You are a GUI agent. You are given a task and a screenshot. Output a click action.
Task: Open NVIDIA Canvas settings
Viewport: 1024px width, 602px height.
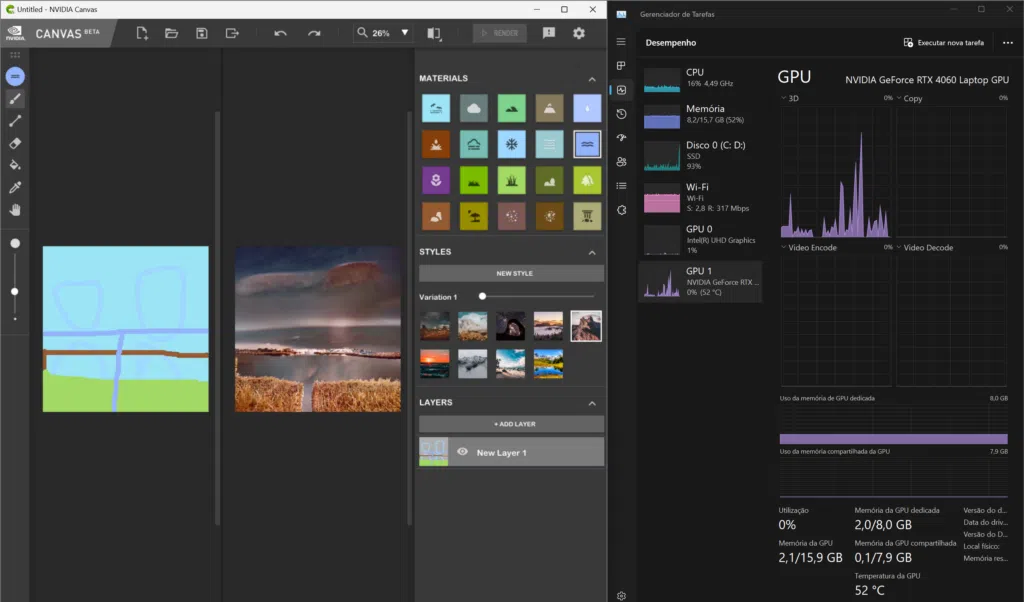pyautogui.click(x=577, y=33)
